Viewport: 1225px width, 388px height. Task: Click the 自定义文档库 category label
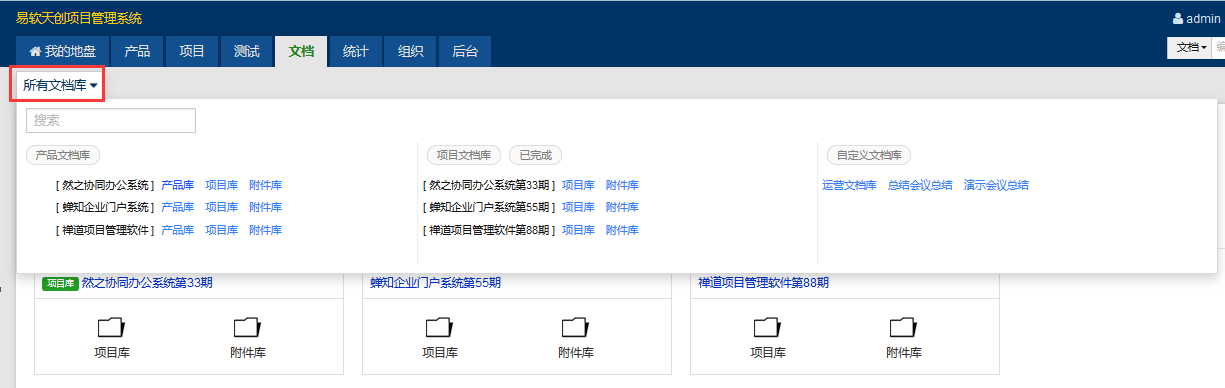869,155
